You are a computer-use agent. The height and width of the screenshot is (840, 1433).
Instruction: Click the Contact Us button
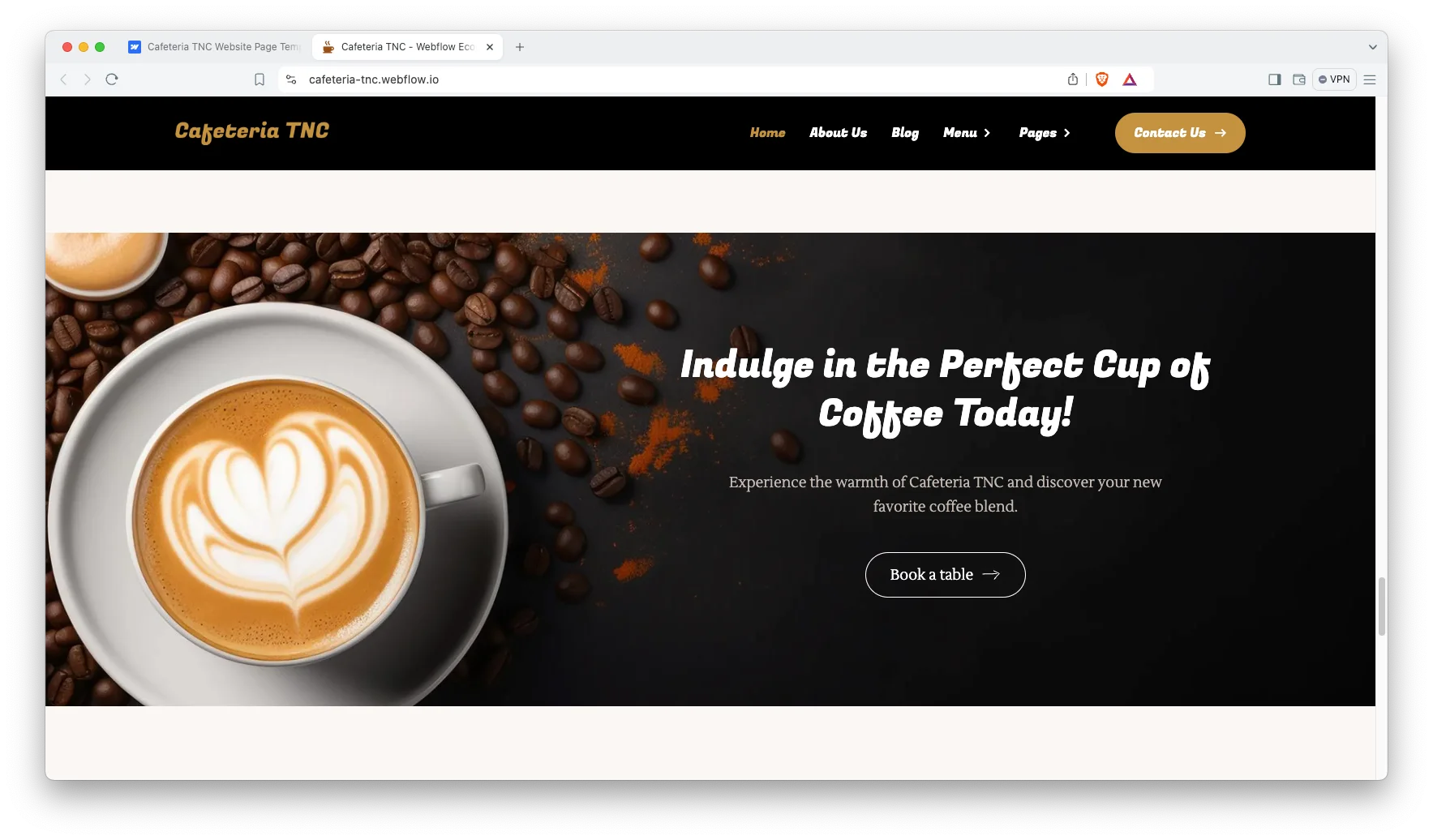[1180, 133]
